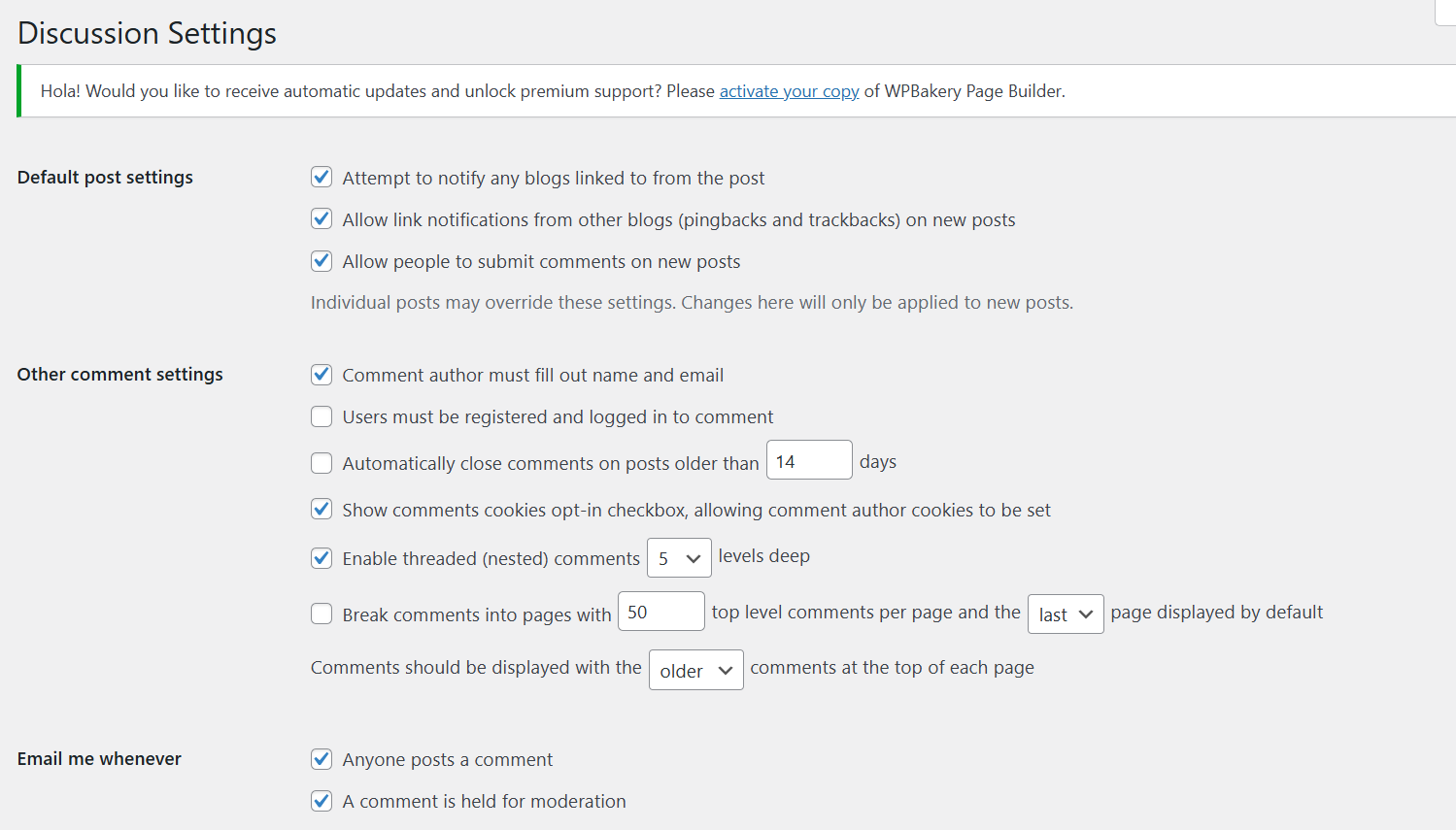Open the threaded comments levels deep dropdown

tap(679, 558)
